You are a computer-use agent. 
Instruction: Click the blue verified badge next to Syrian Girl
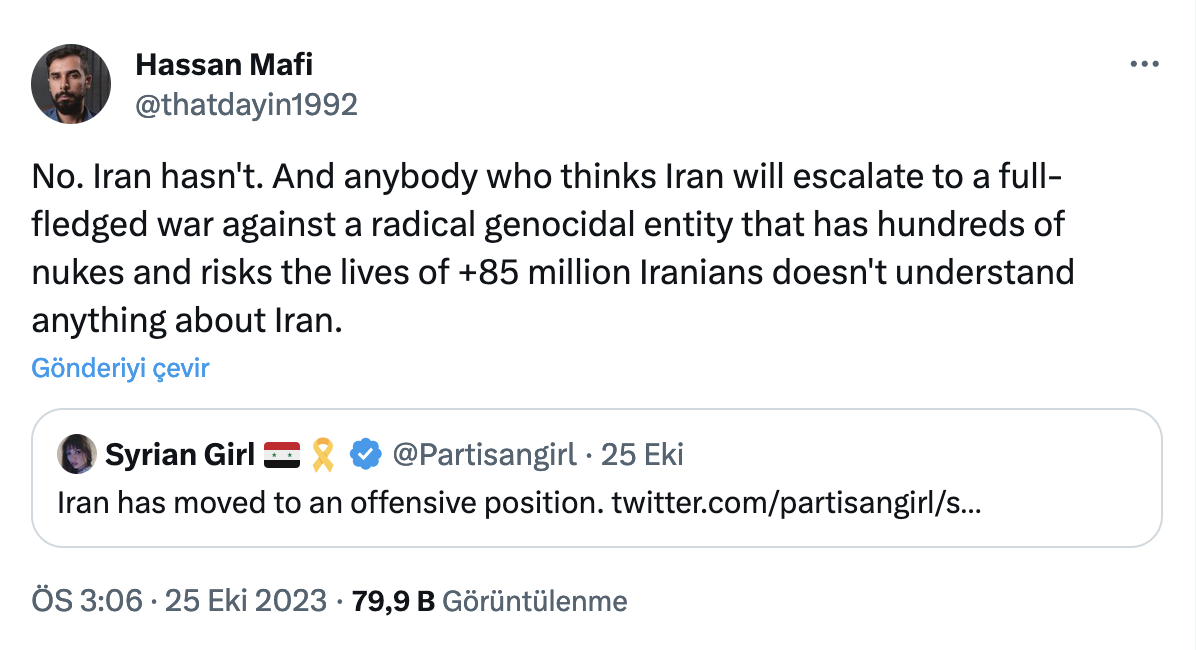click(366, 455)
